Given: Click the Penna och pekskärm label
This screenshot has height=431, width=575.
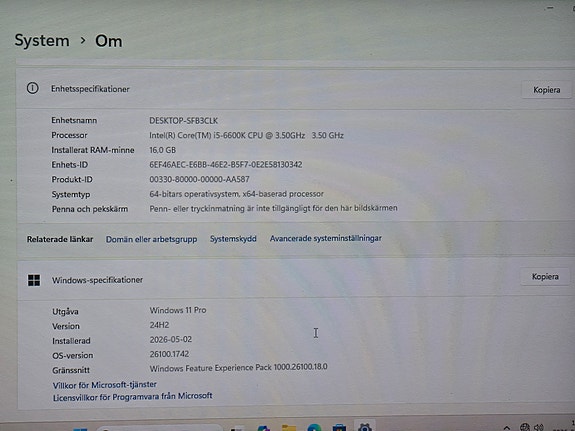Looking at the screenshot, I should [x=90, y=209].
